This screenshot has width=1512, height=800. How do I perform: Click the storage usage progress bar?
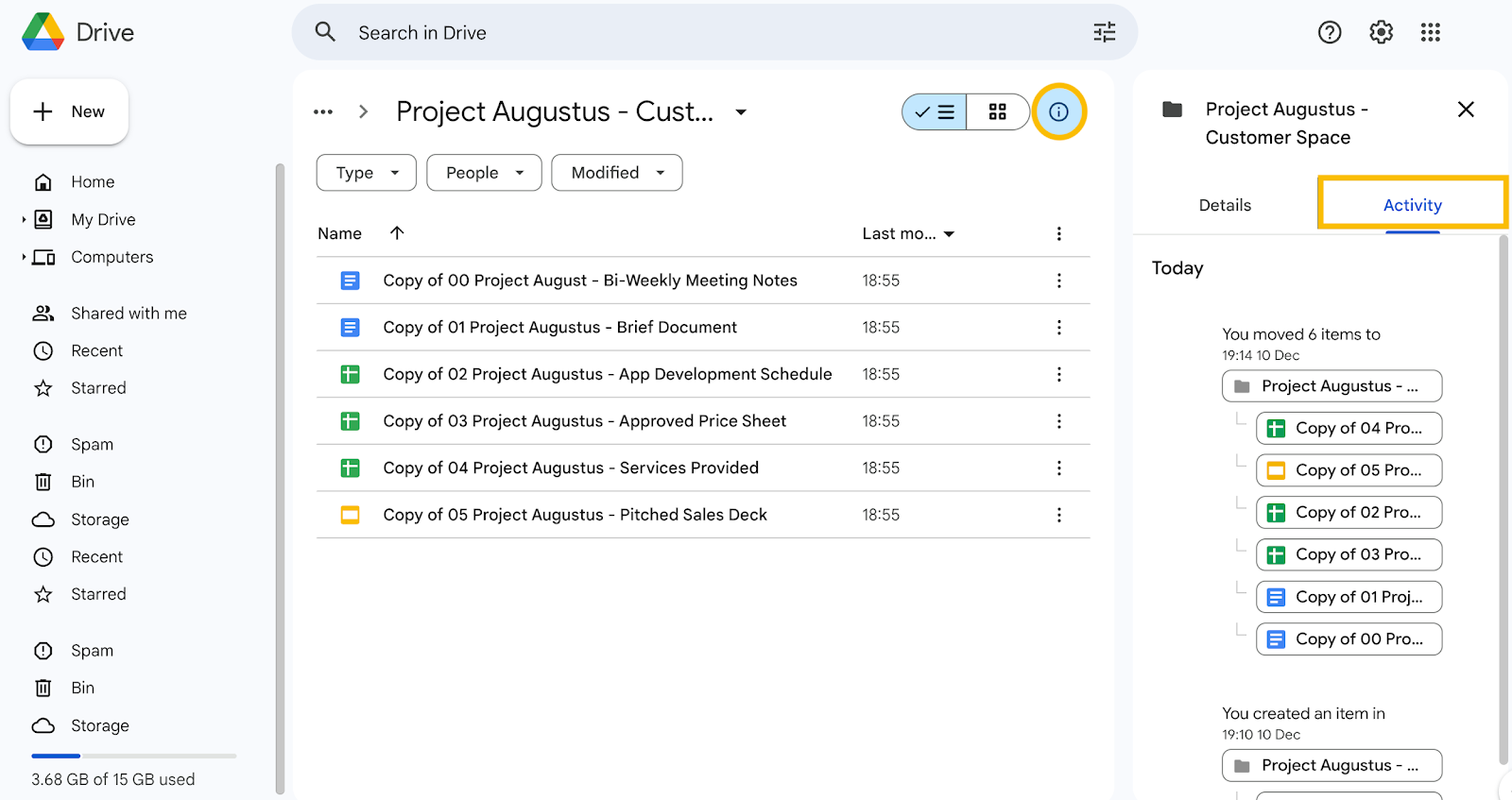(133, 756)
